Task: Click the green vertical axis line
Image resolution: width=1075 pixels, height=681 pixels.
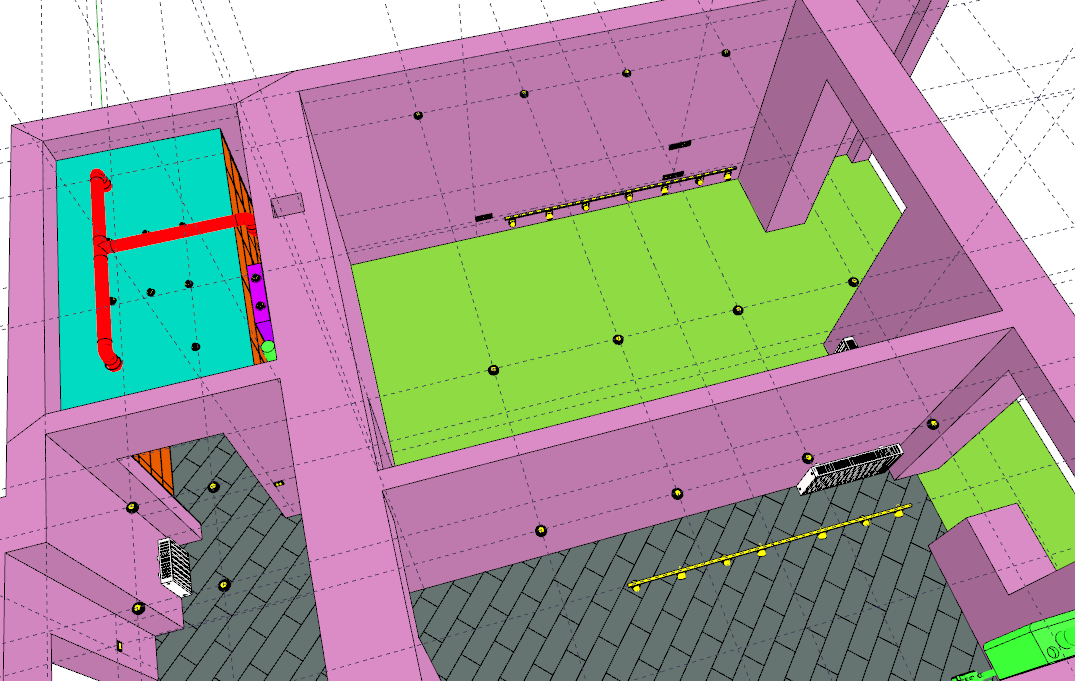Action: click(x=97, y=50)
